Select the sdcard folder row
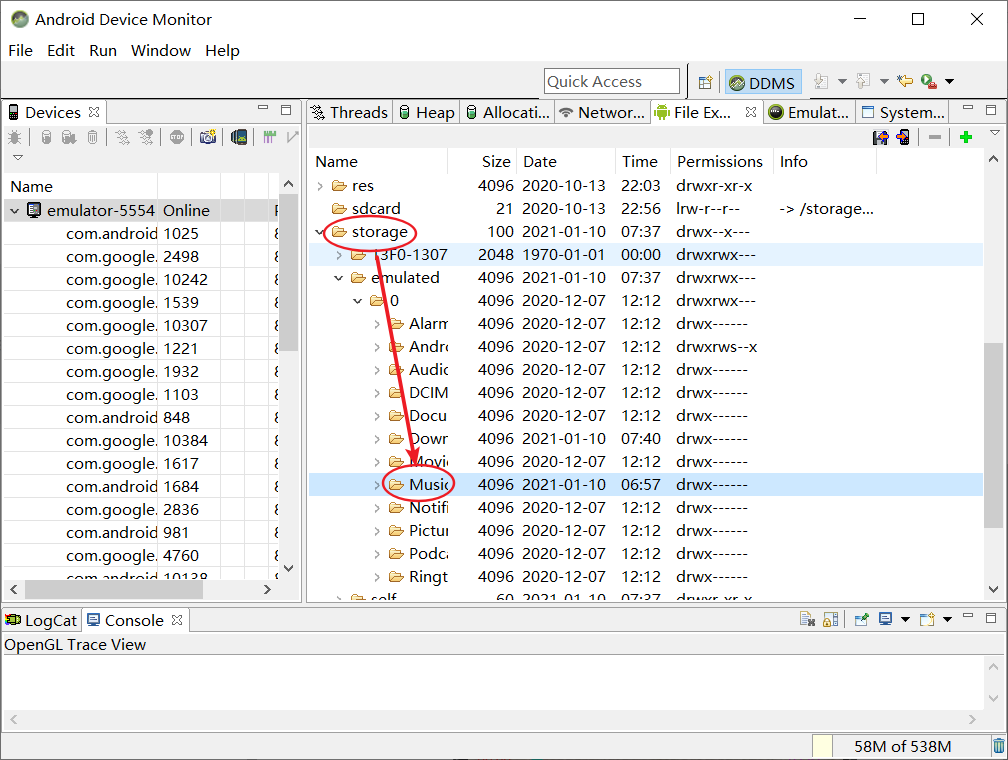Screen dimensions: 1008x760 (645, 209)
